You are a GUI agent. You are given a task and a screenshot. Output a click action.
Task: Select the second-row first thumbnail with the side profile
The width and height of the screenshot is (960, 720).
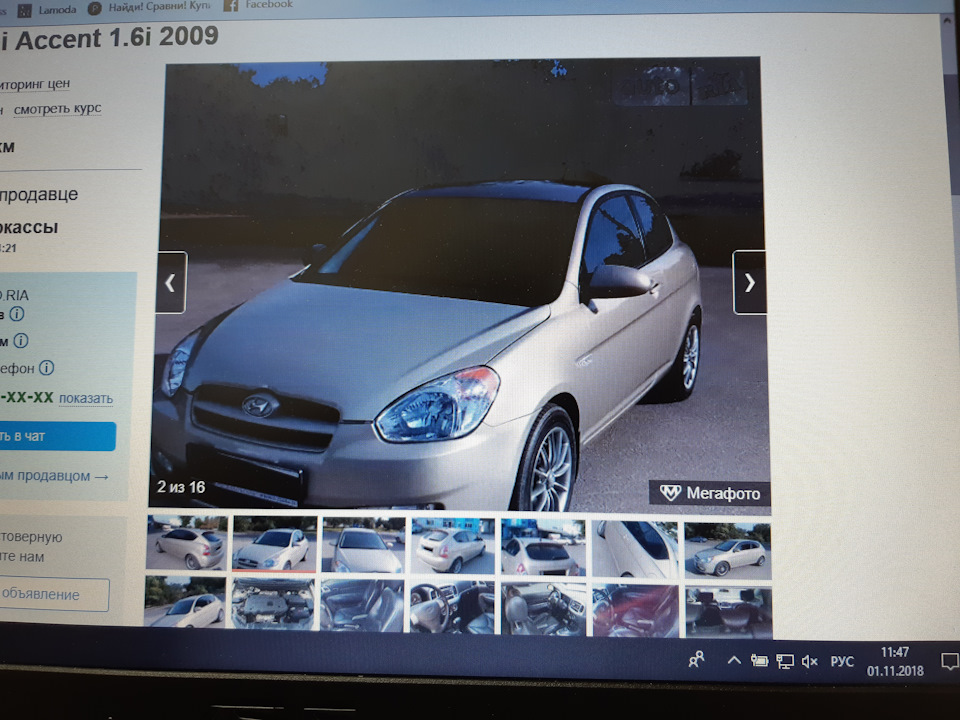[x=185, y=601]
